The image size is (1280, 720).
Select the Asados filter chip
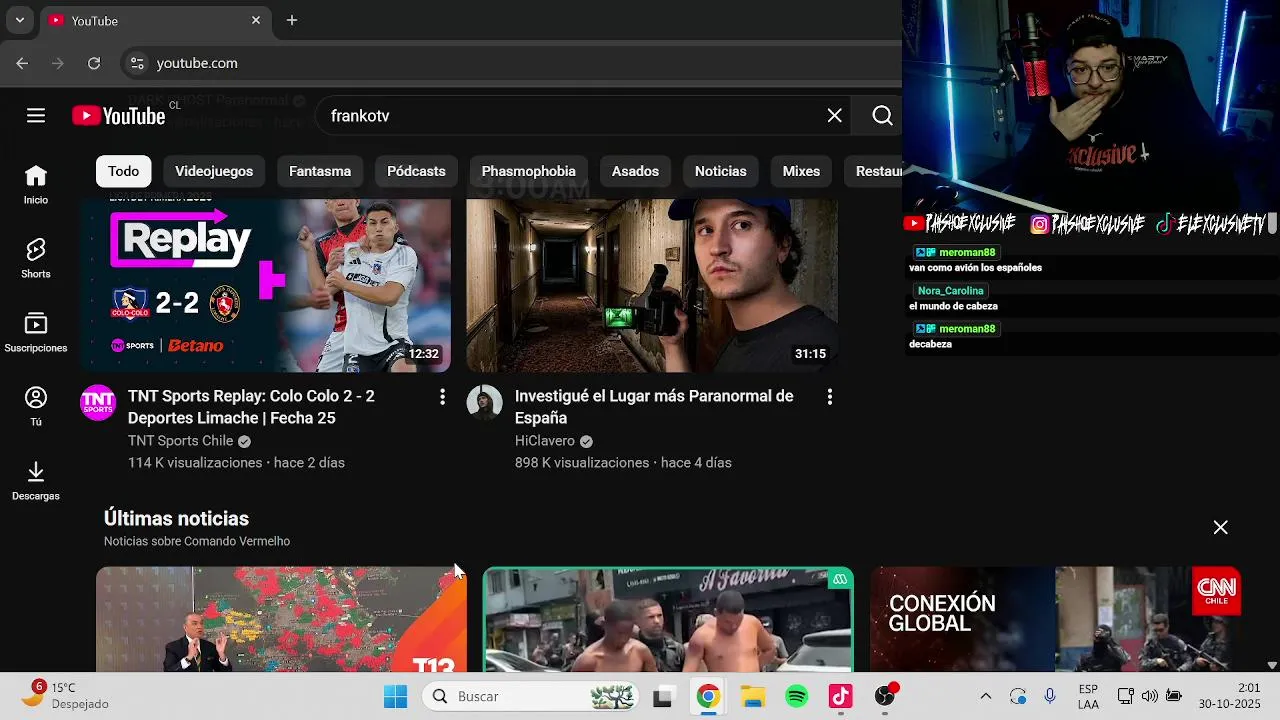[x=635, y=171]
